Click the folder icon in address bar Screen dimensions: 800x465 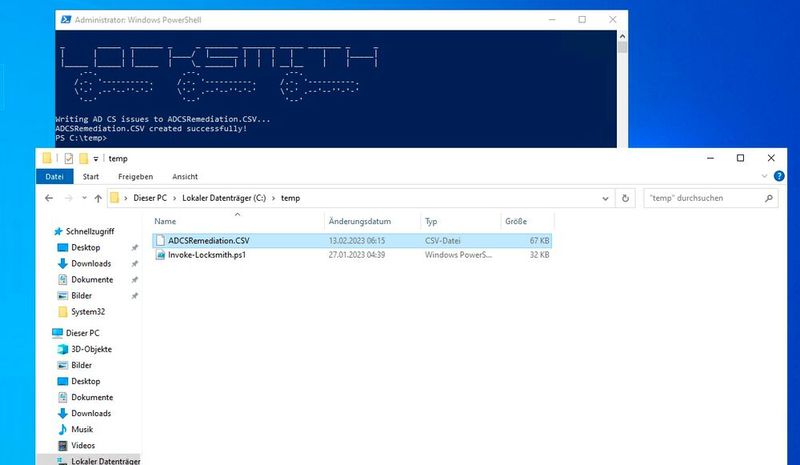pos(115,198)
